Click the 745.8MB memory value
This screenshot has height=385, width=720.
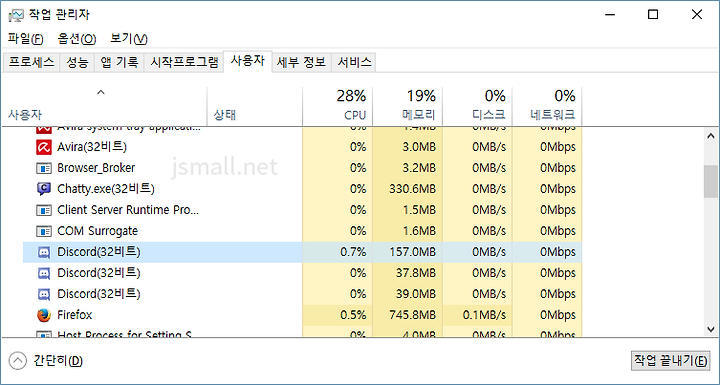[x=412, y=315]
